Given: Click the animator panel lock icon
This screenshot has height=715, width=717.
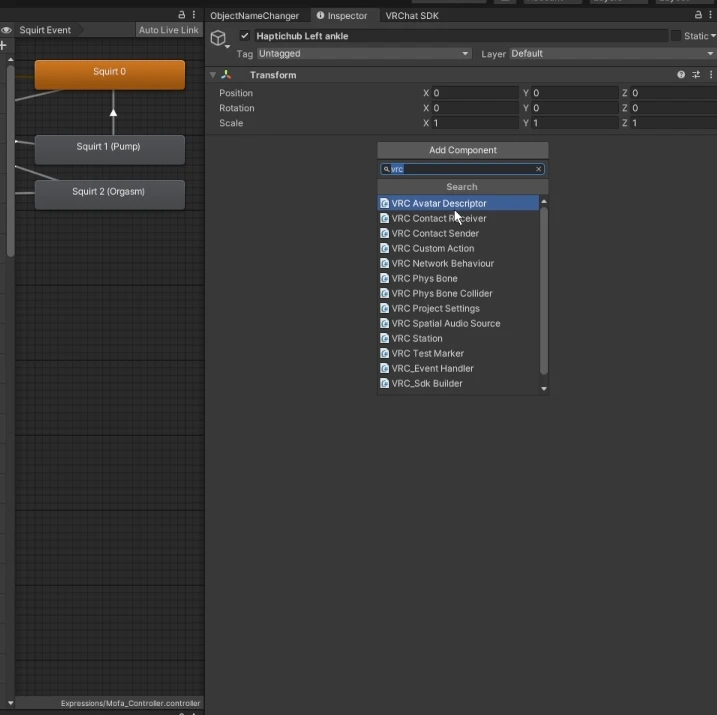Looking at the screenshot, I should [182, 15].
